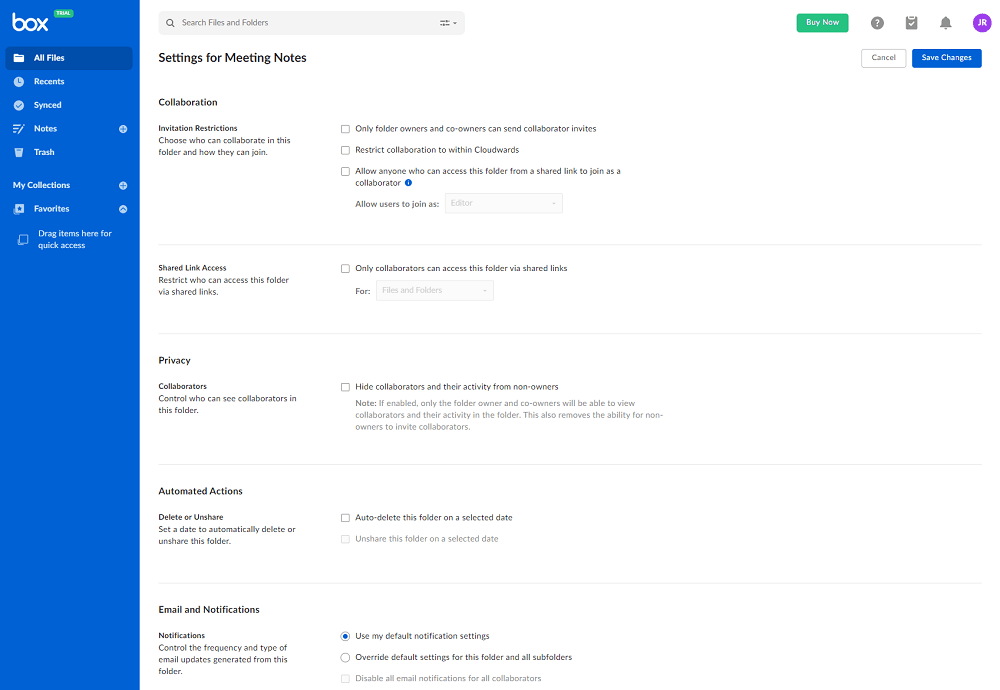
Task: Click the Drag items here for quick access text
Action: pyautogui.click(x=75, y=240)
